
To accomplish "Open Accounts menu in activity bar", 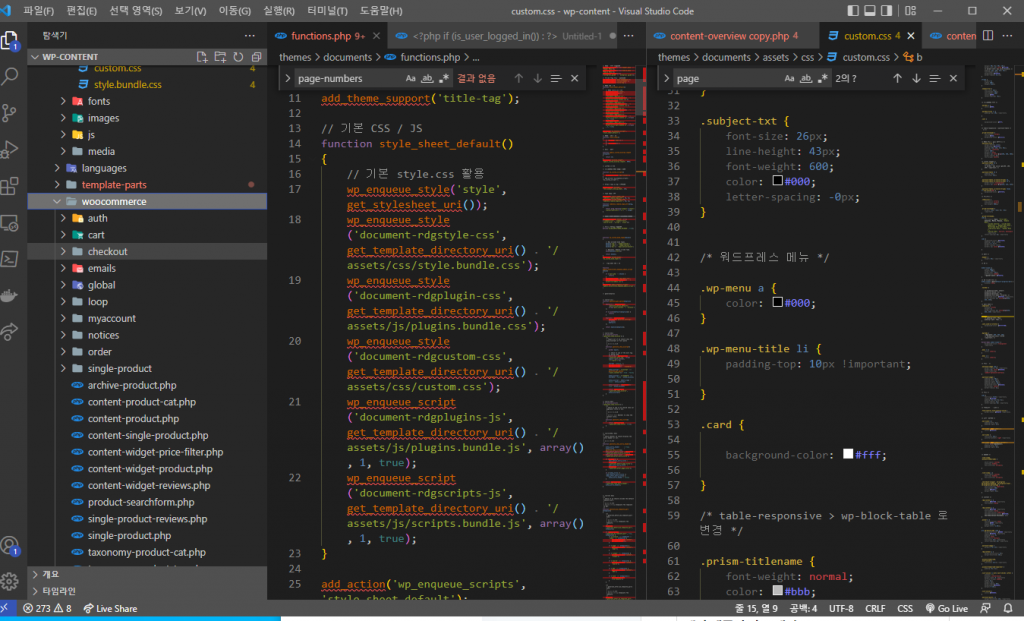I will pos(10,545).
